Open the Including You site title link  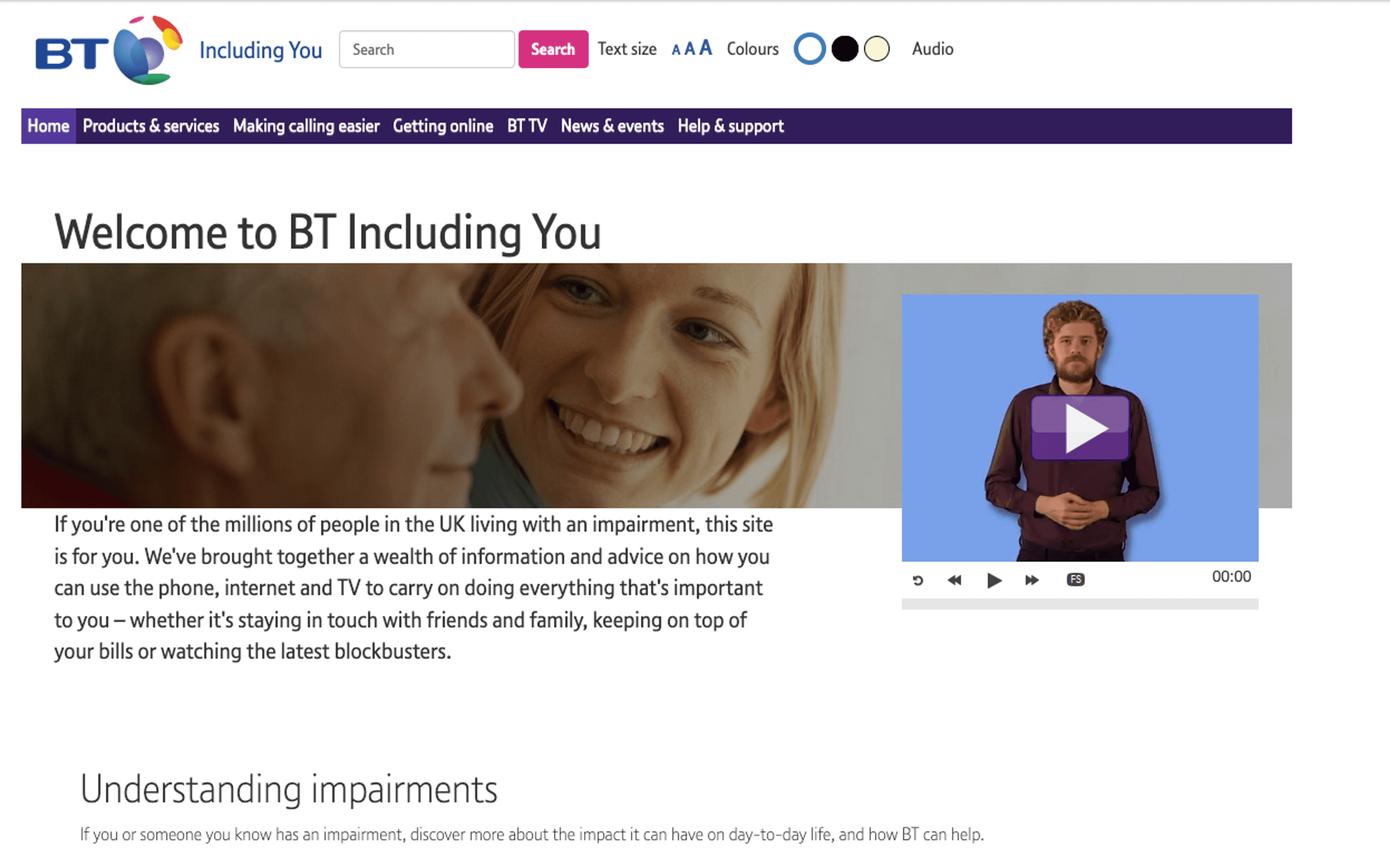260,50
